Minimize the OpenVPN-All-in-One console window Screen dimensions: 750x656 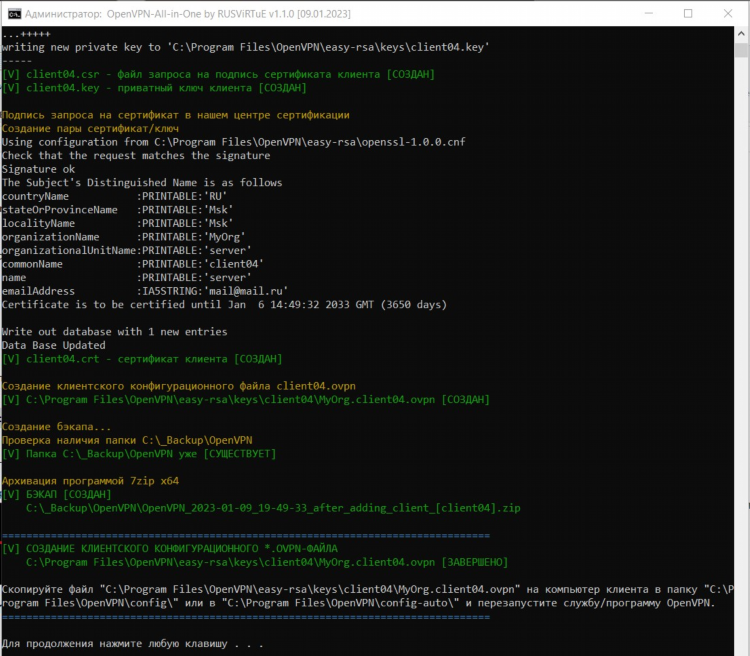649,13
